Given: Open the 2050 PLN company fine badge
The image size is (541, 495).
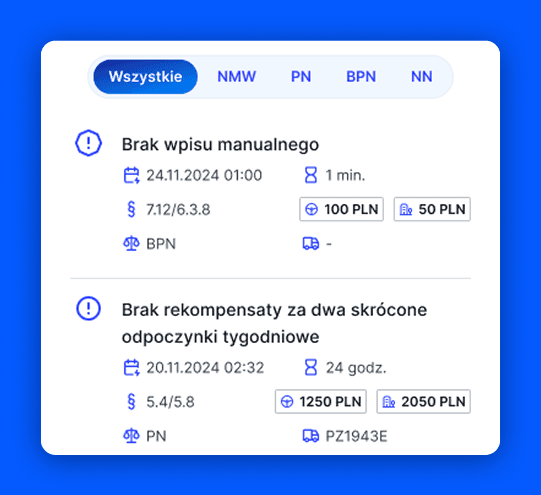Looking at the screenshot, I should [x=424, y=402].
